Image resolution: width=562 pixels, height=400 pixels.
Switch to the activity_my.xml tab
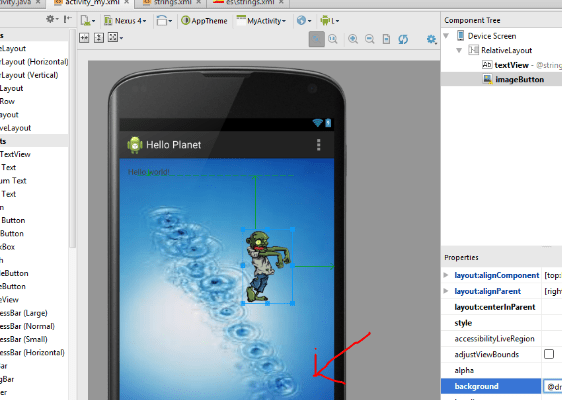click(92, 3)
